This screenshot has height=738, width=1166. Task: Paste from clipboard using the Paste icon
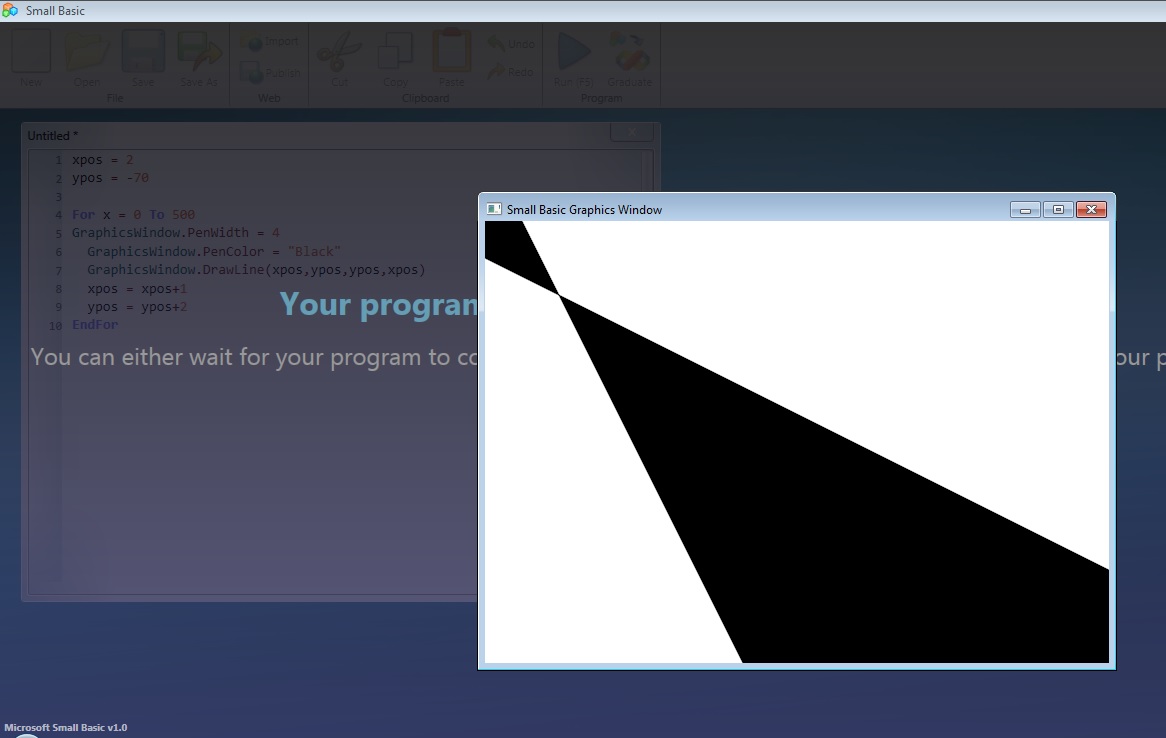(451, 56)
